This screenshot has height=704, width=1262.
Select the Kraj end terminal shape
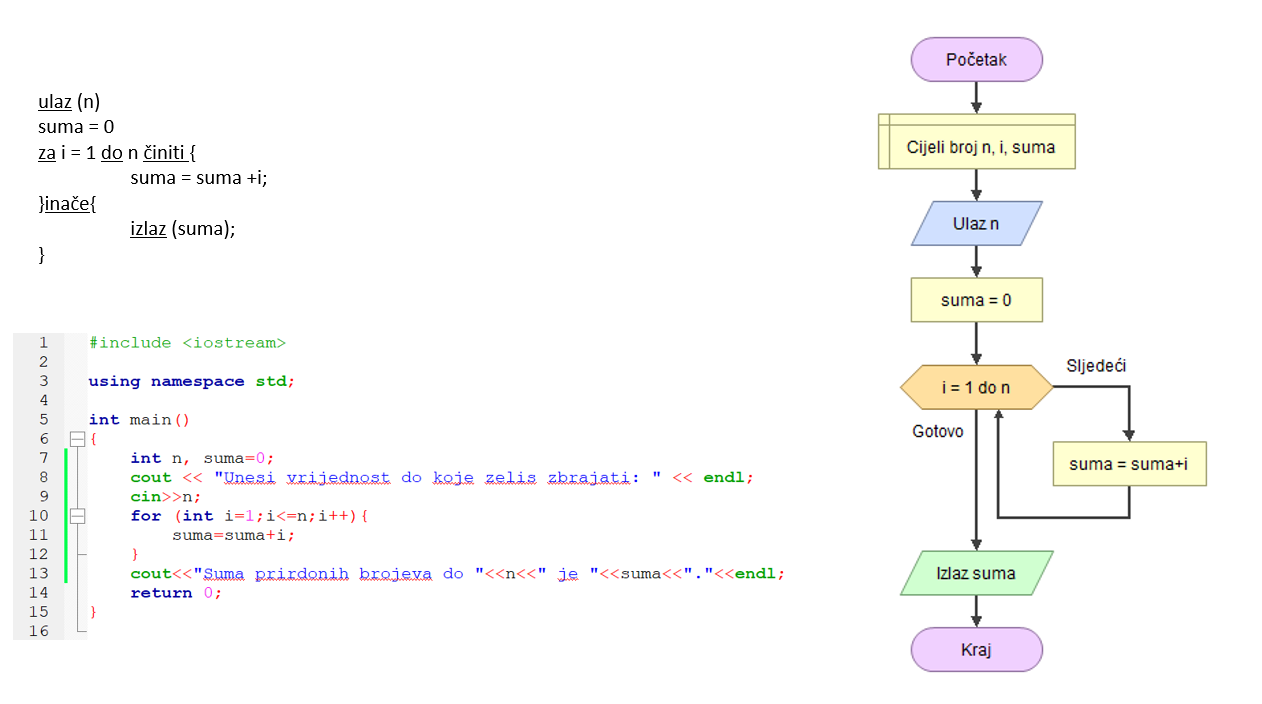point(976,650)
